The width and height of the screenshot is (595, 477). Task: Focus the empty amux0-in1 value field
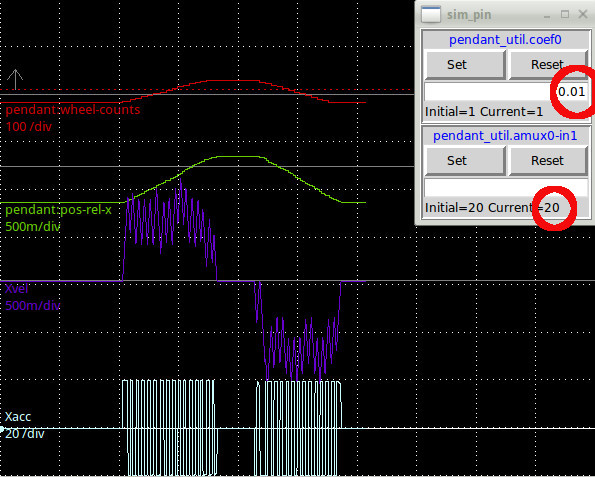(506, 188)
